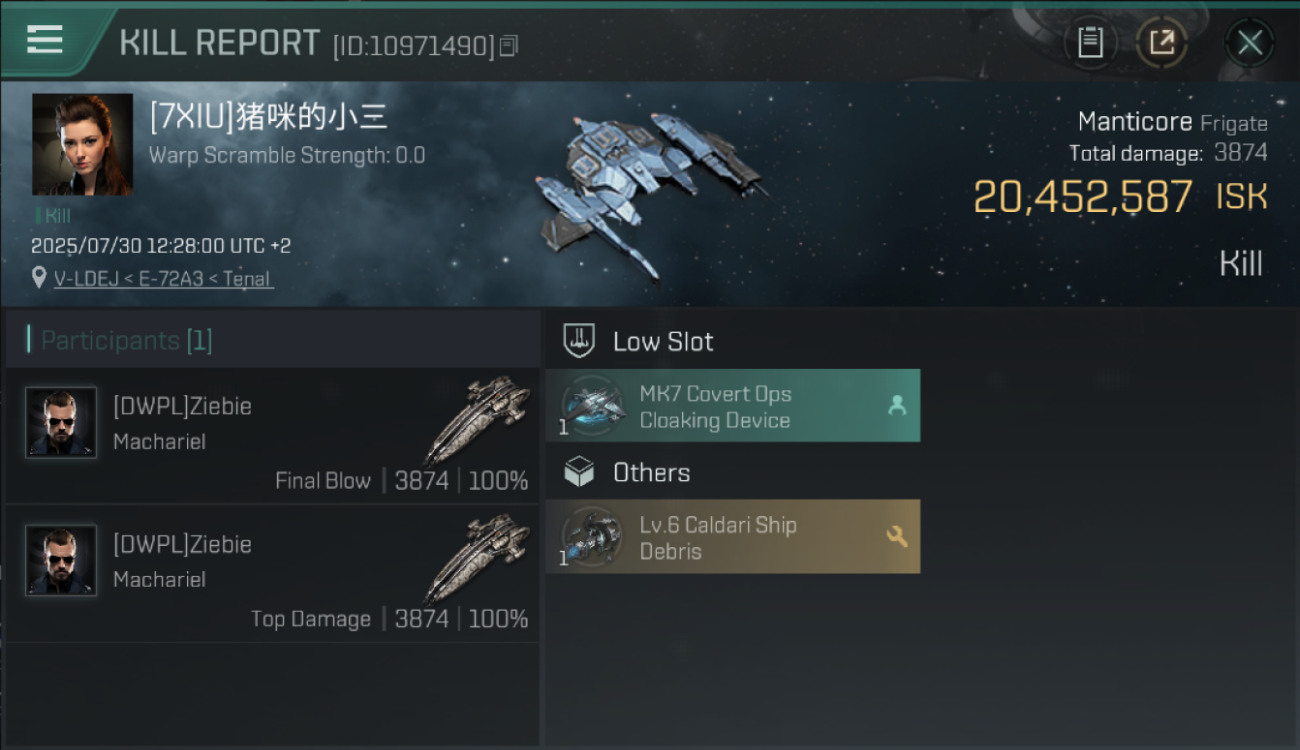Viewport: 1300px width, 750px height.
Task: Open the clipboard report icon
Action: [1090, 43]
